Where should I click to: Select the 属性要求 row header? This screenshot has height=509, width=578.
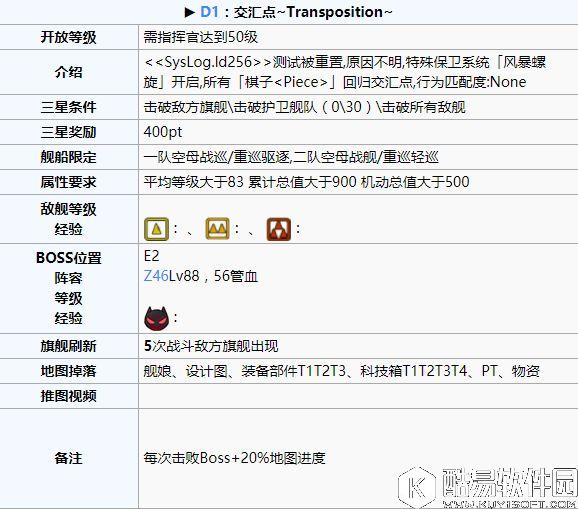click(69, 182)
